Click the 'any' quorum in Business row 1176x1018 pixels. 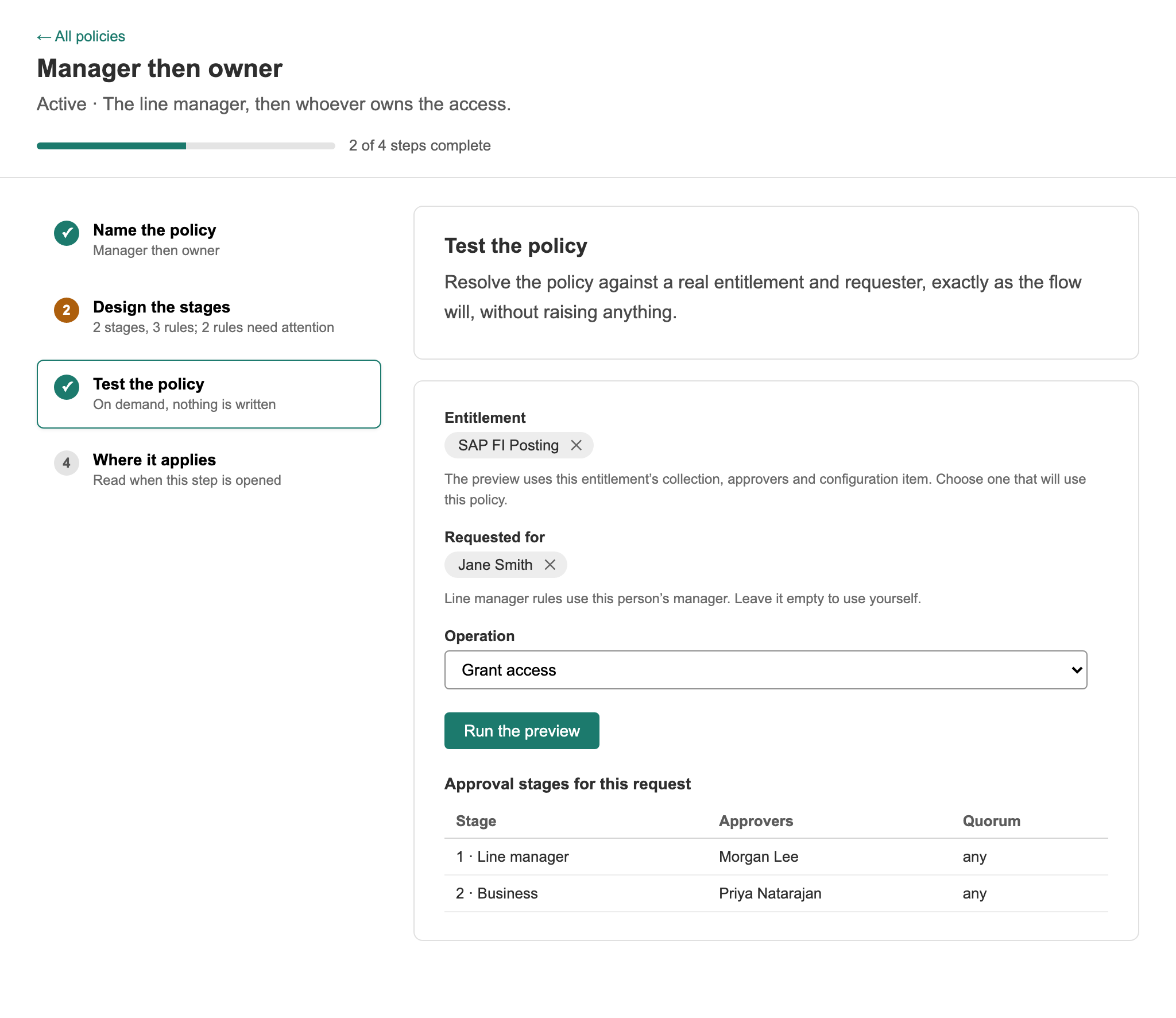(974, 893)
